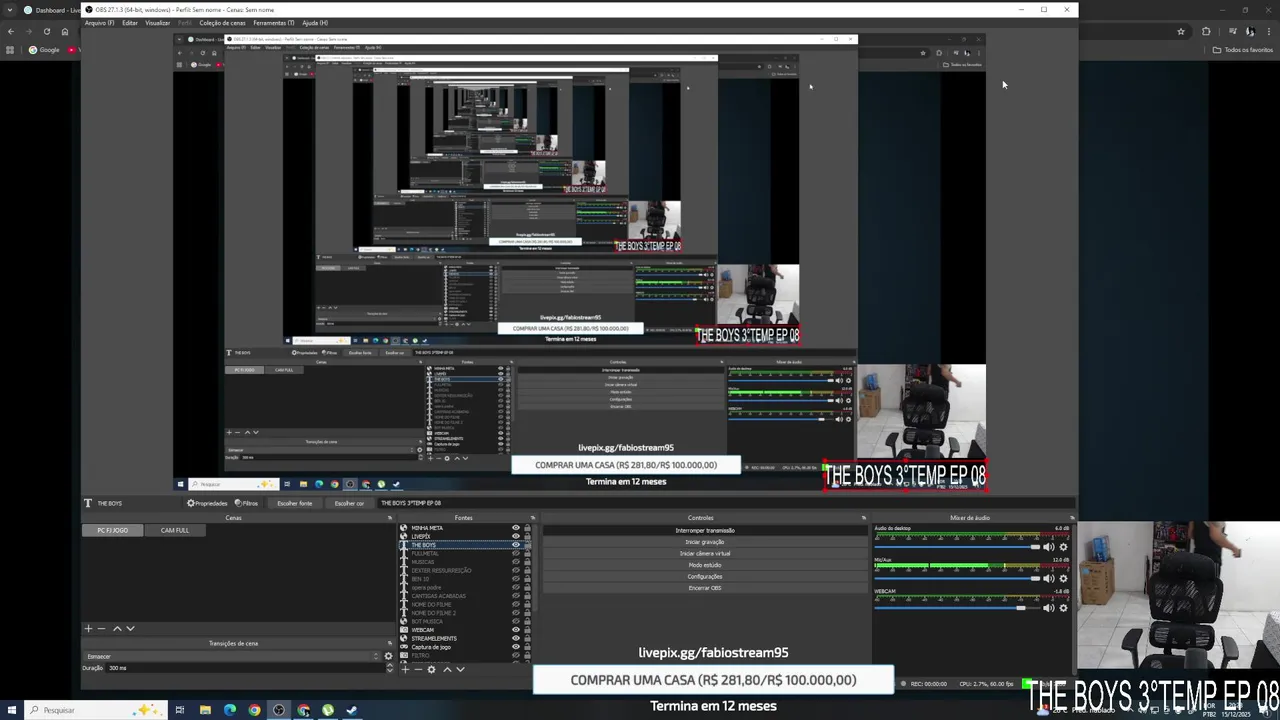Viewport: 1280px width, 720px height.
Task: Click Iniciar gravação button
Action: 705,542
